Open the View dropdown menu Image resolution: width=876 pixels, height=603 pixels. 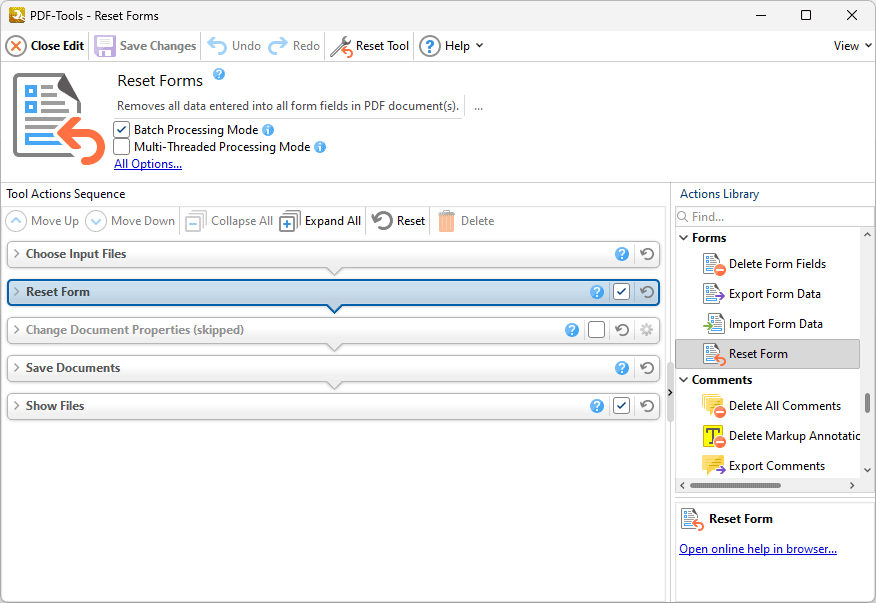(x=851, y=46)
